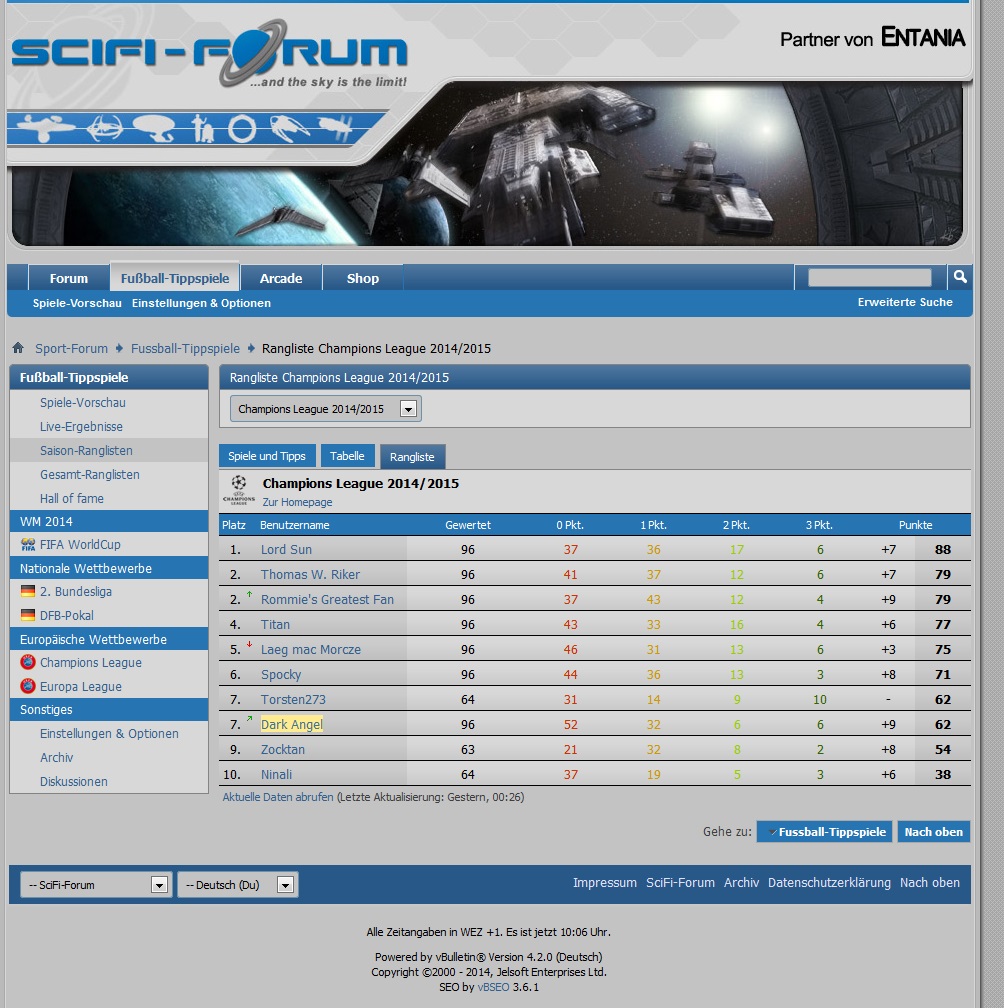Click the Champions League logo above table

[238, 488]
